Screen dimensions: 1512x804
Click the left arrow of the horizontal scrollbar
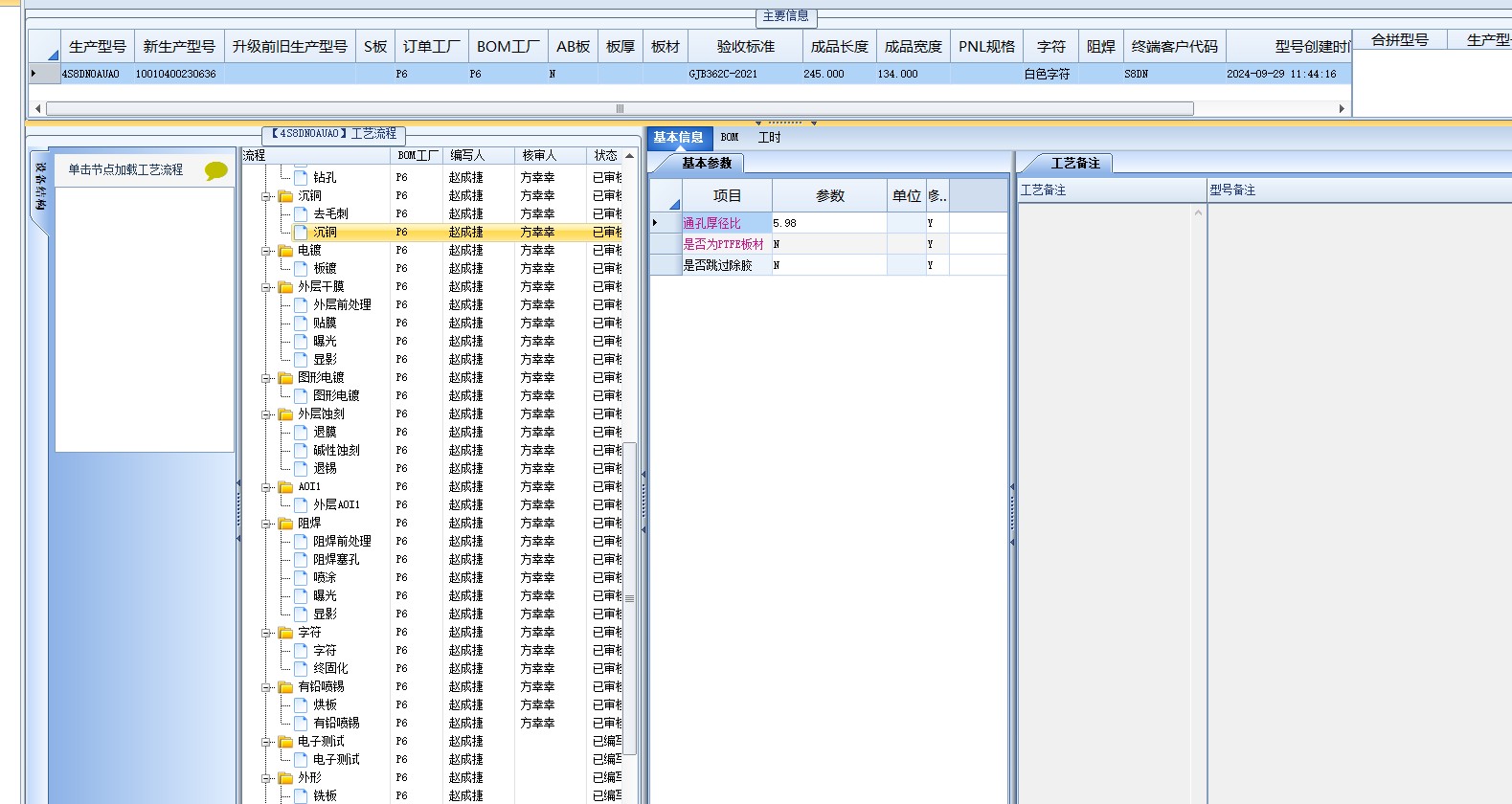pos(37,108)
